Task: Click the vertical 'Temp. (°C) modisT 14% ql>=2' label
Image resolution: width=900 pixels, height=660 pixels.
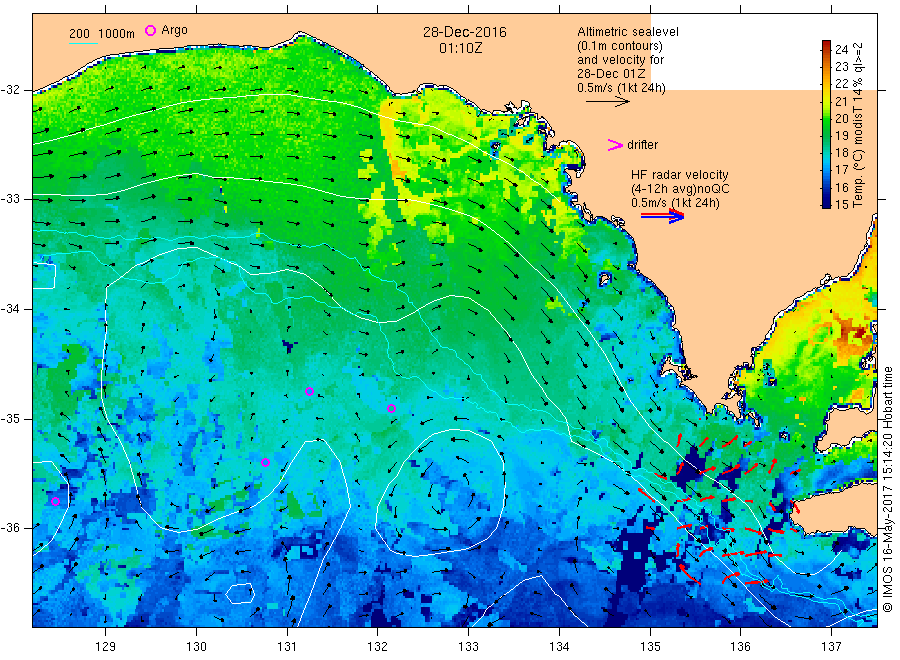Action: [858, 125]
